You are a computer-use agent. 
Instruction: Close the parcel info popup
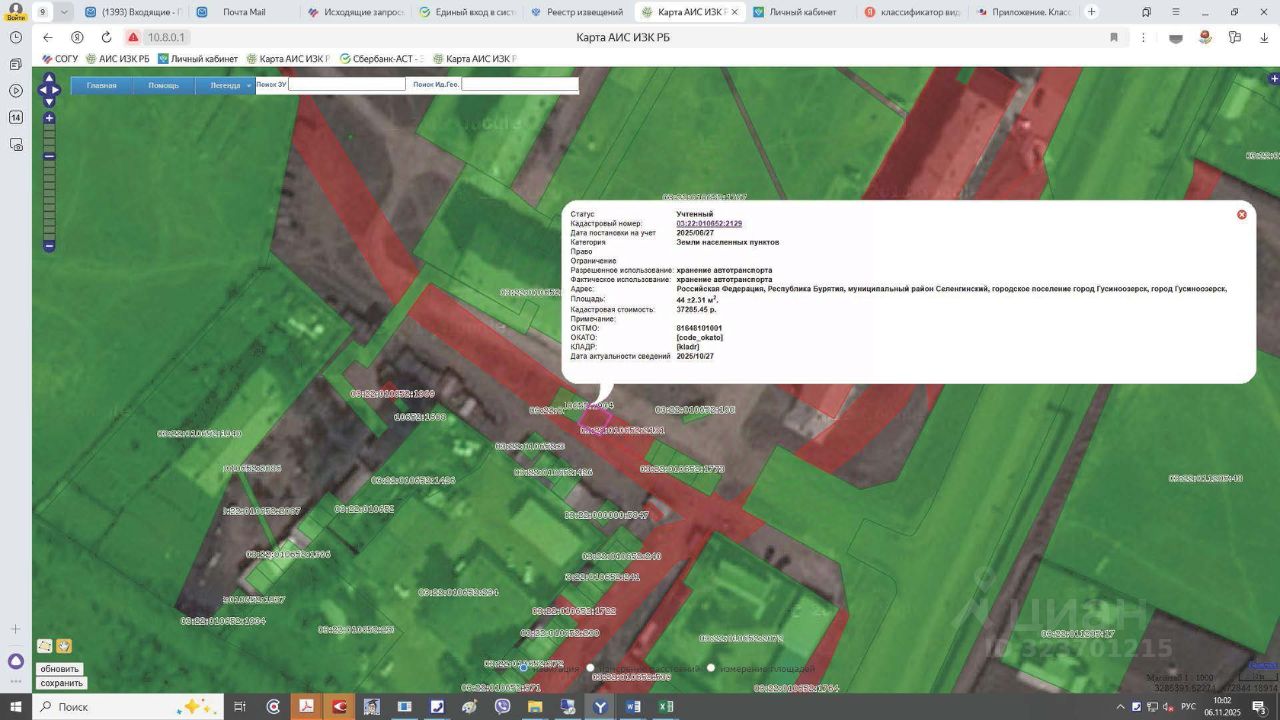(1242, 214)
